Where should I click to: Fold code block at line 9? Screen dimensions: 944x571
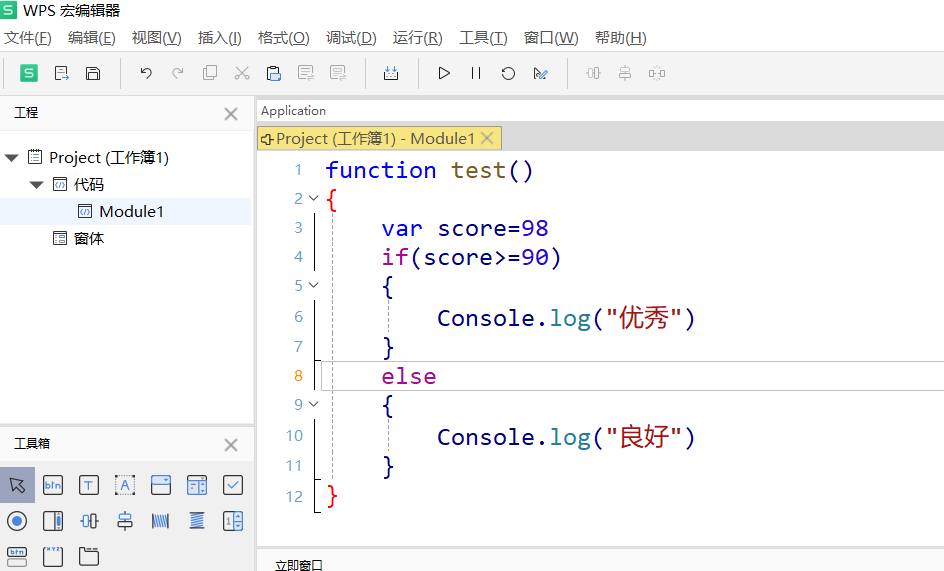tap(314, 404)
